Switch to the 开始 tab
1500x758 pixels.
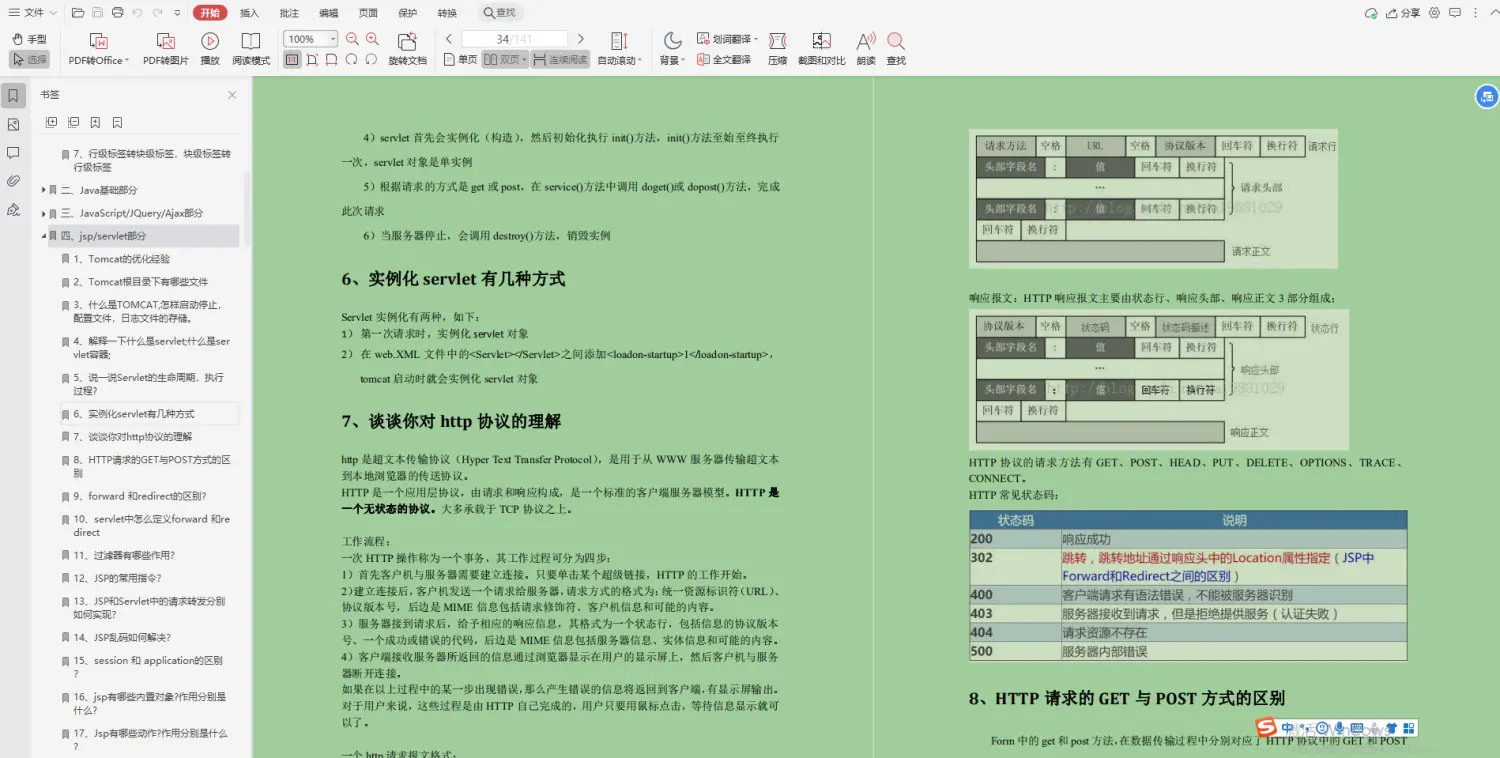(209, 13)
